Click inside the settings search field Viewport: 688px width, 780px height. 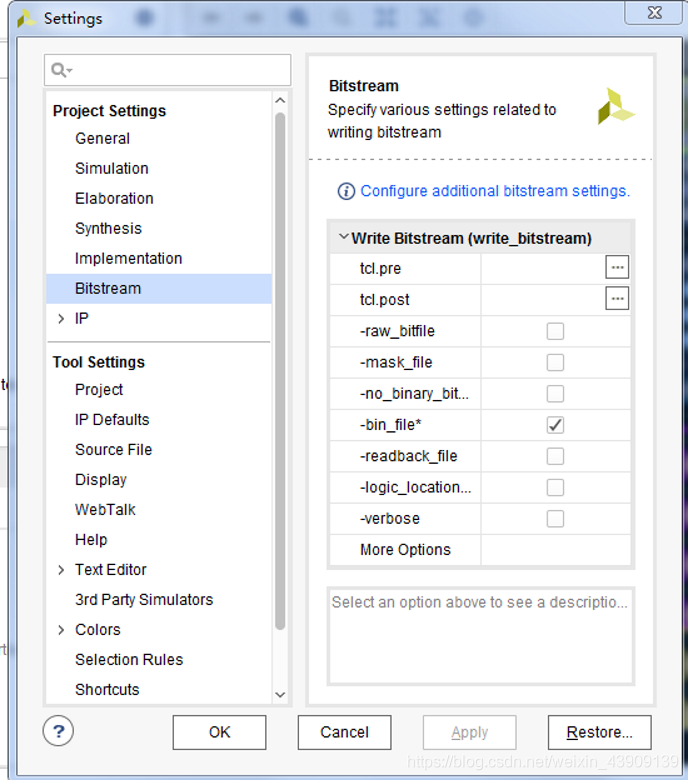(168, 70)
